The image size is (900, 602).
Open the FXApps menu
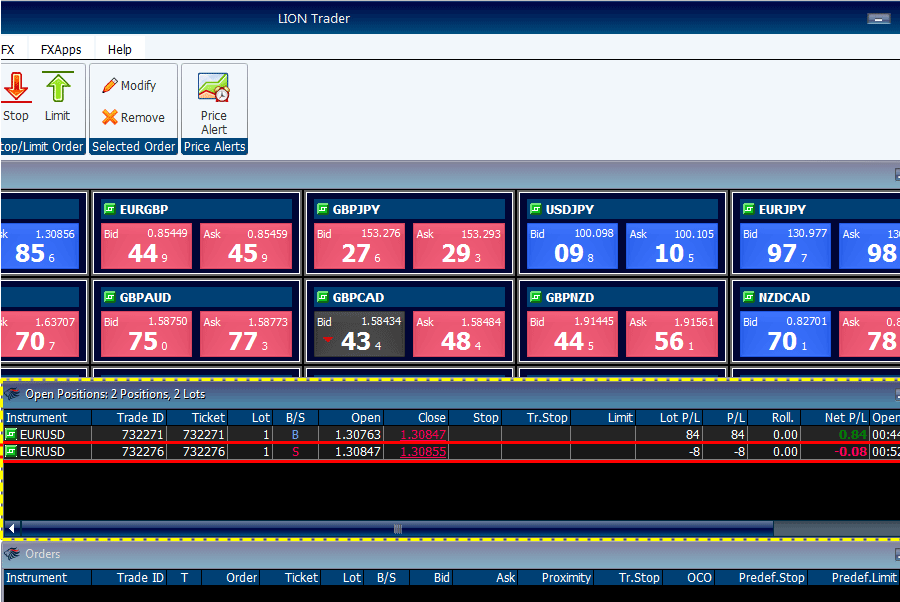61,49
